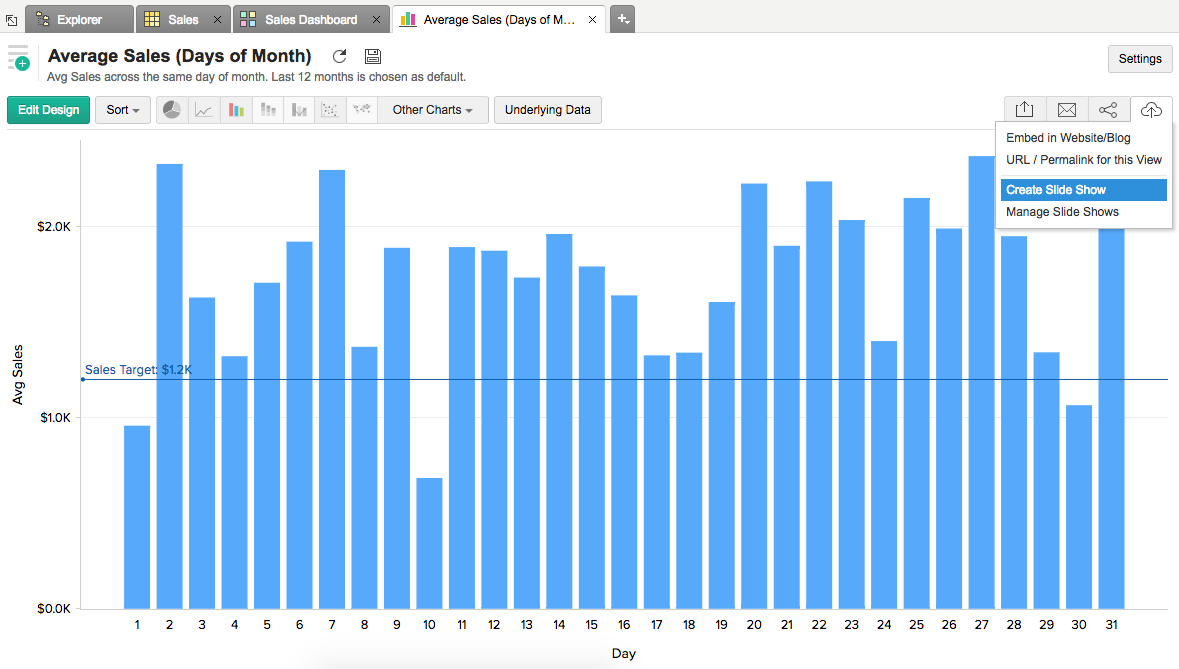Switch to the Sales Dashboard tab
Viewport: 1179px width, 669px height.
310,19
